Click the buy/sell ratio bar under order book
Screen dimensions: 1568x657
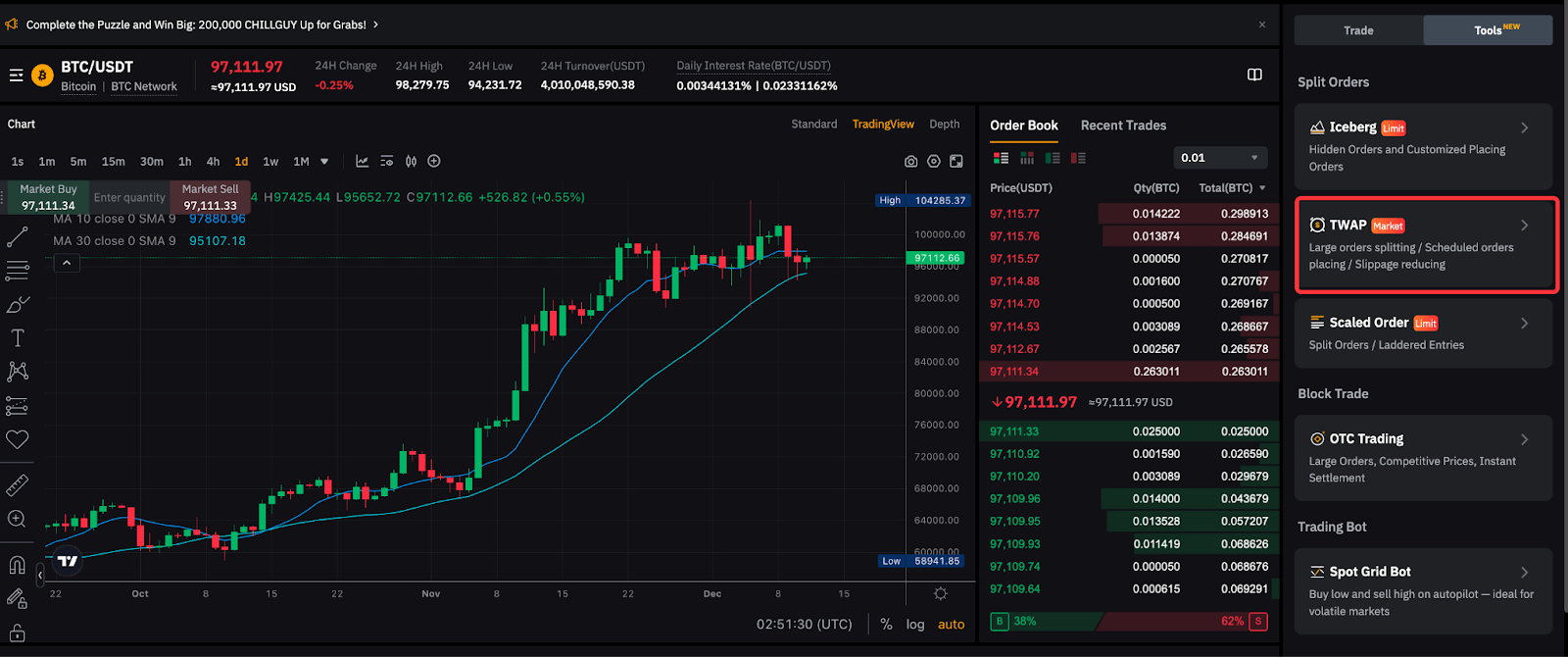pos(1128,622)
